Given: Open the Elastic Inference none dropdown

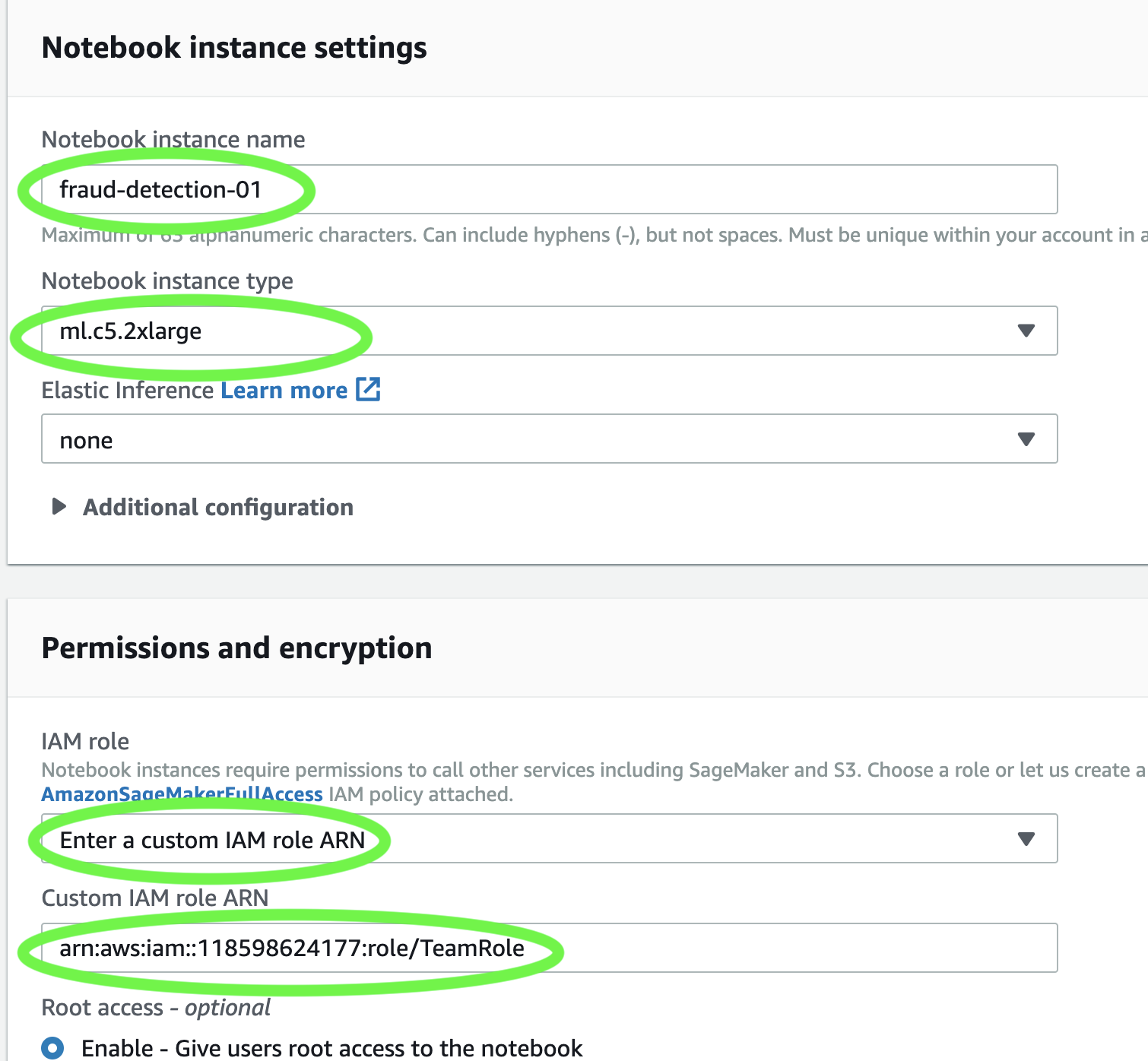Looking at the screenshot, I should (550, 439).
